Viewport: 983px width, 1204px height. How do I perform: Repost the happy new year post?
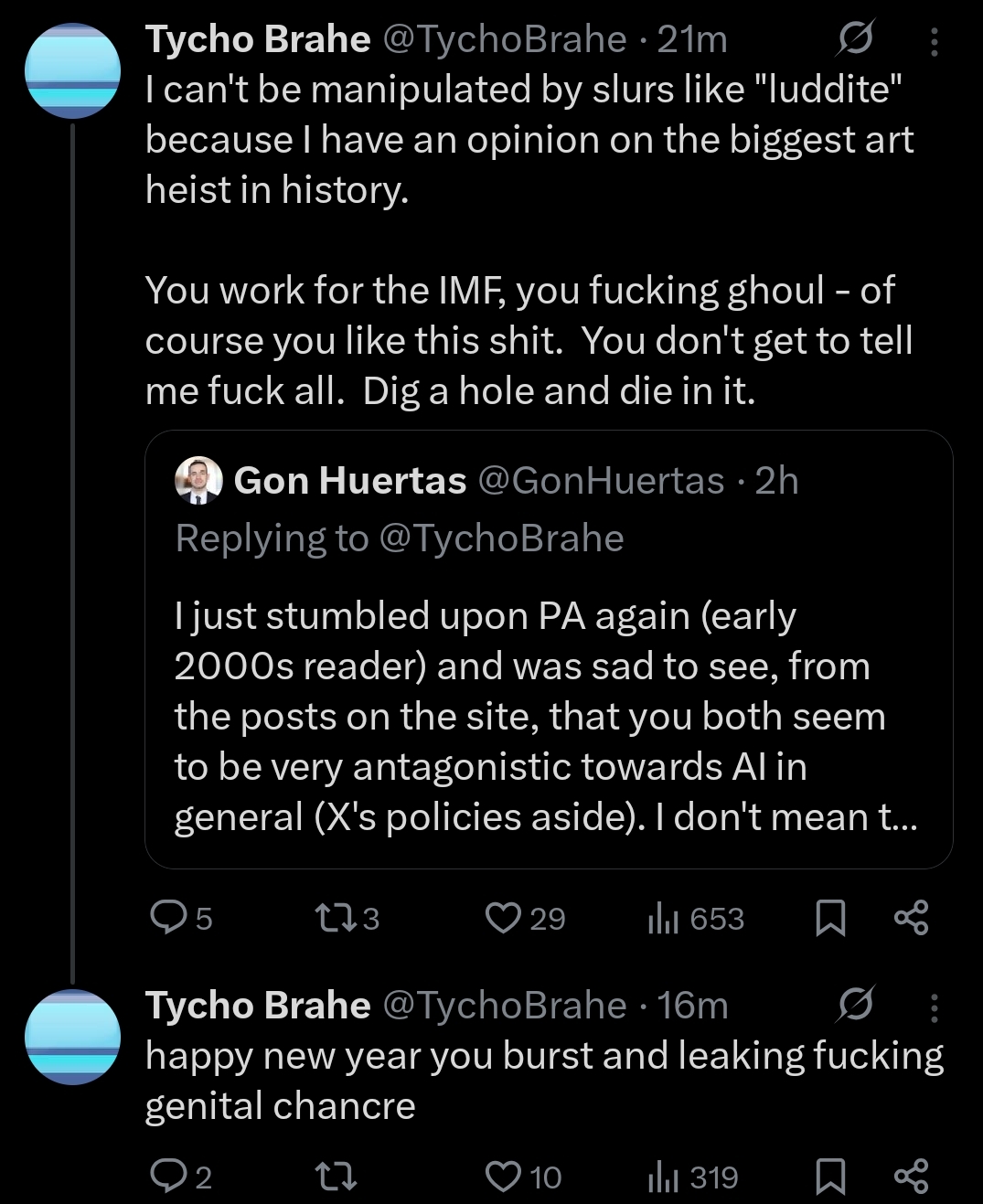[335, 1177]
